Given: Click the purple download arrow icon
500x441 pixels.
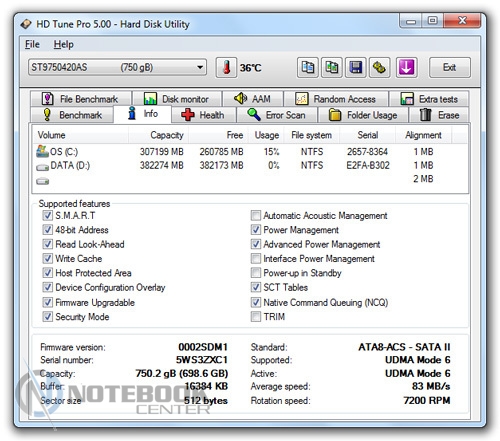Looking at the screenshot, I should tap(406, 67).
